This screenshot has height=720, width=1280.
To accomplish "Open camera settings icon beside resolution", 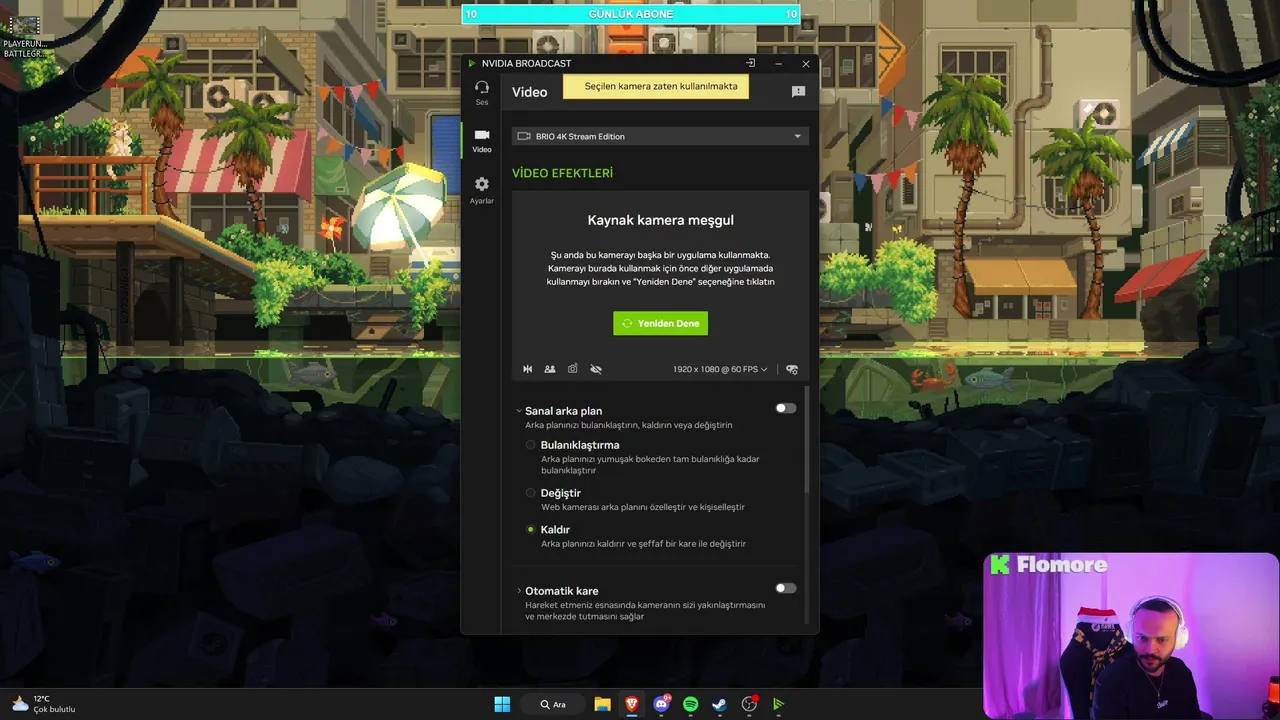I will coord(792,369).
